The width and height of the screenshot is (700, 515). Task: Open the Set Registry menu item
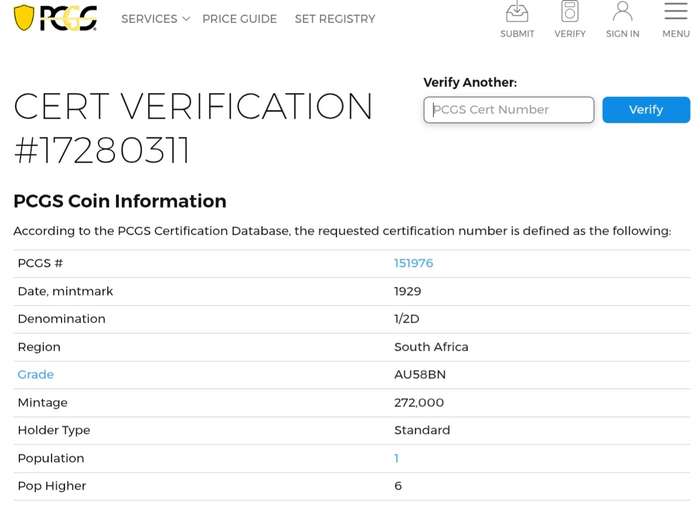[335, 19]
